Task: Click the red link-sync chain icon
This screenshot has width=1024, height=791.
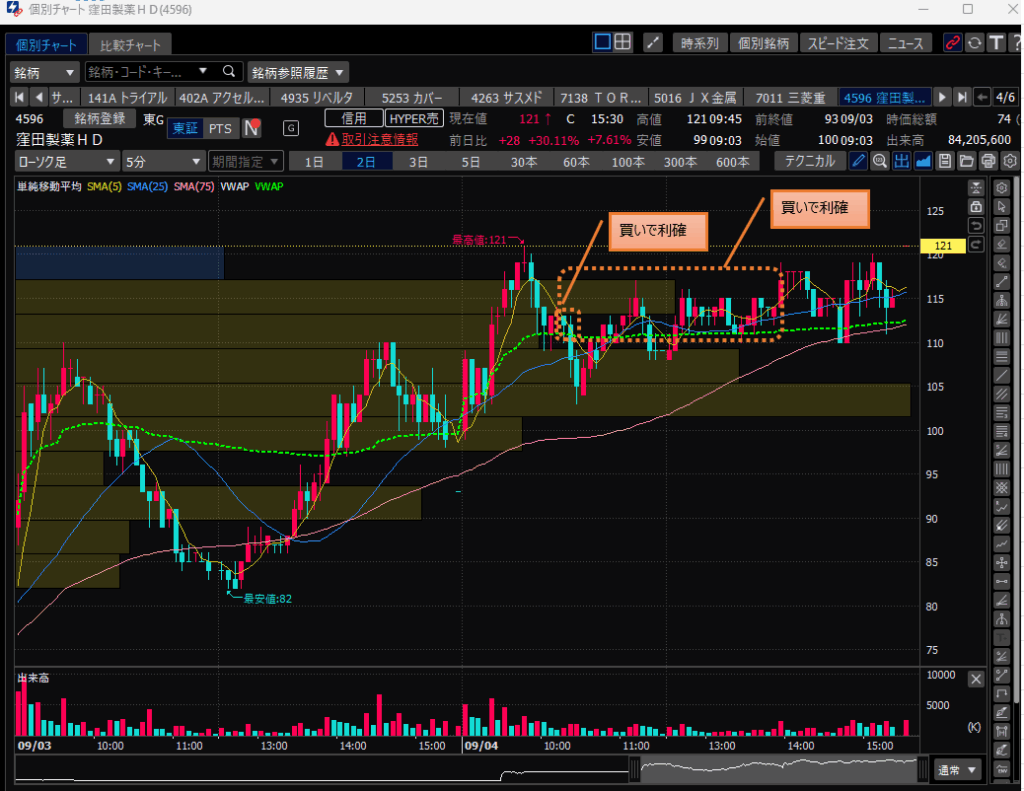Action: [x=952, y=43]
